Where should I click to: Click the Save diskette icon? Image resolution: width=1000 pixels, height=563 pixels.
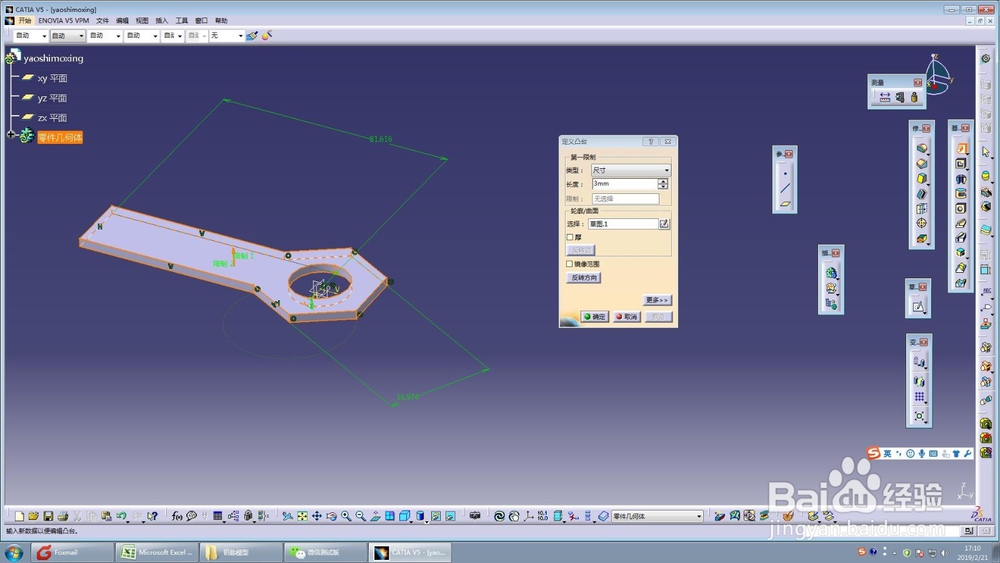[x=48, y=516]
